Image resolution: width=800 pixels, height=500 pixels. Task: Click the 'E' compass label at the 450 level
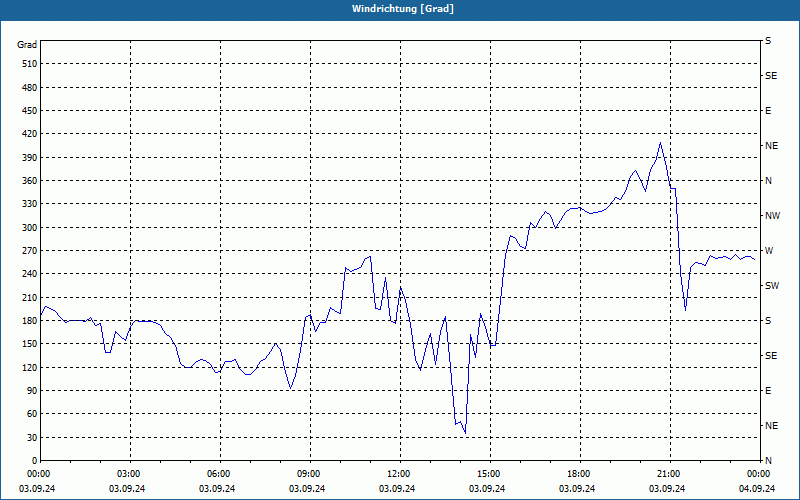768,111
